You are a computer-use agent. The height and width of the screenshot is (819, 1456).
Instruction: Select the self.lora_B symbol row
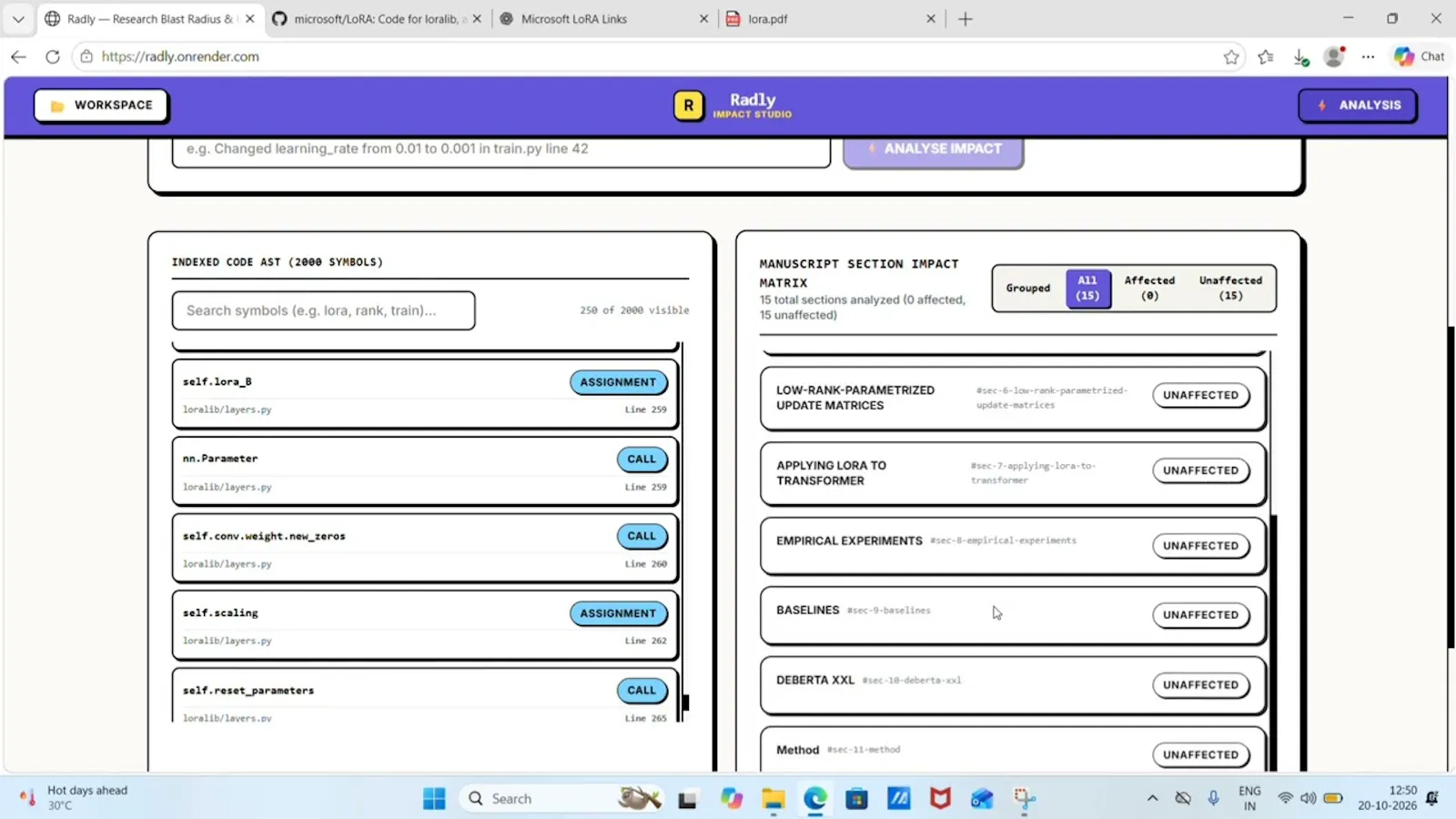click(x=425, y=394)
